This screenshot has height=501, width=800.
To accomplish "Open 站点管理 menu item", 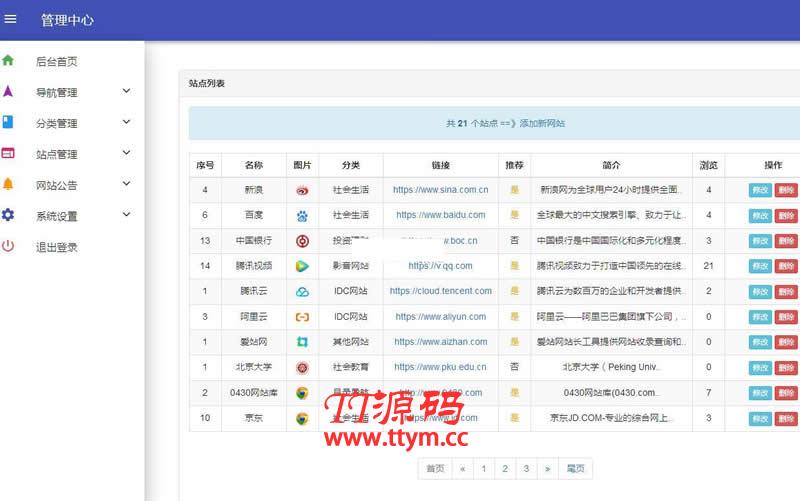I will click(x=57, y=154).
